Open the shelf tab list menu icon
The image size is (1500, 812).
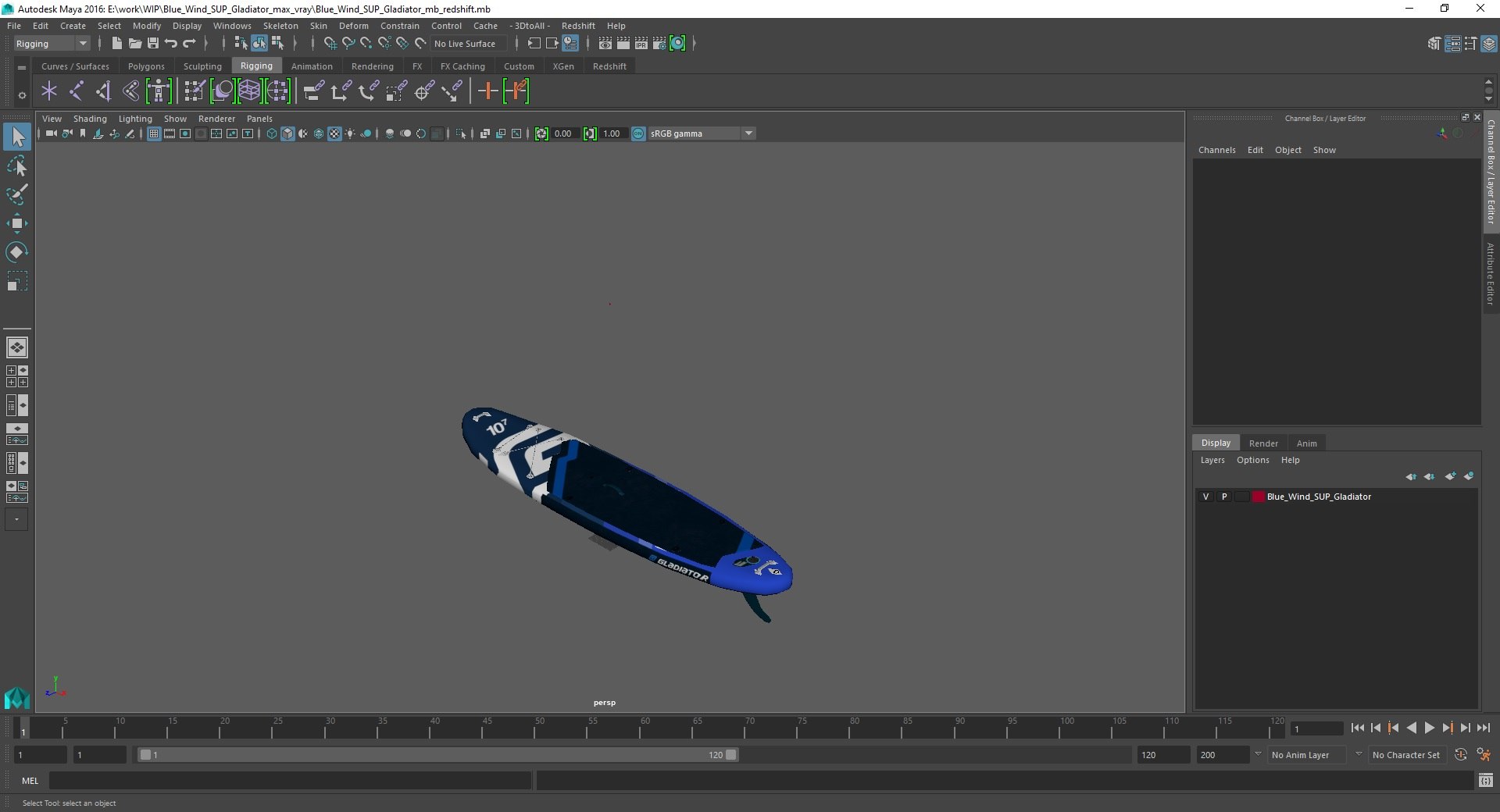[x=22, y=67]
